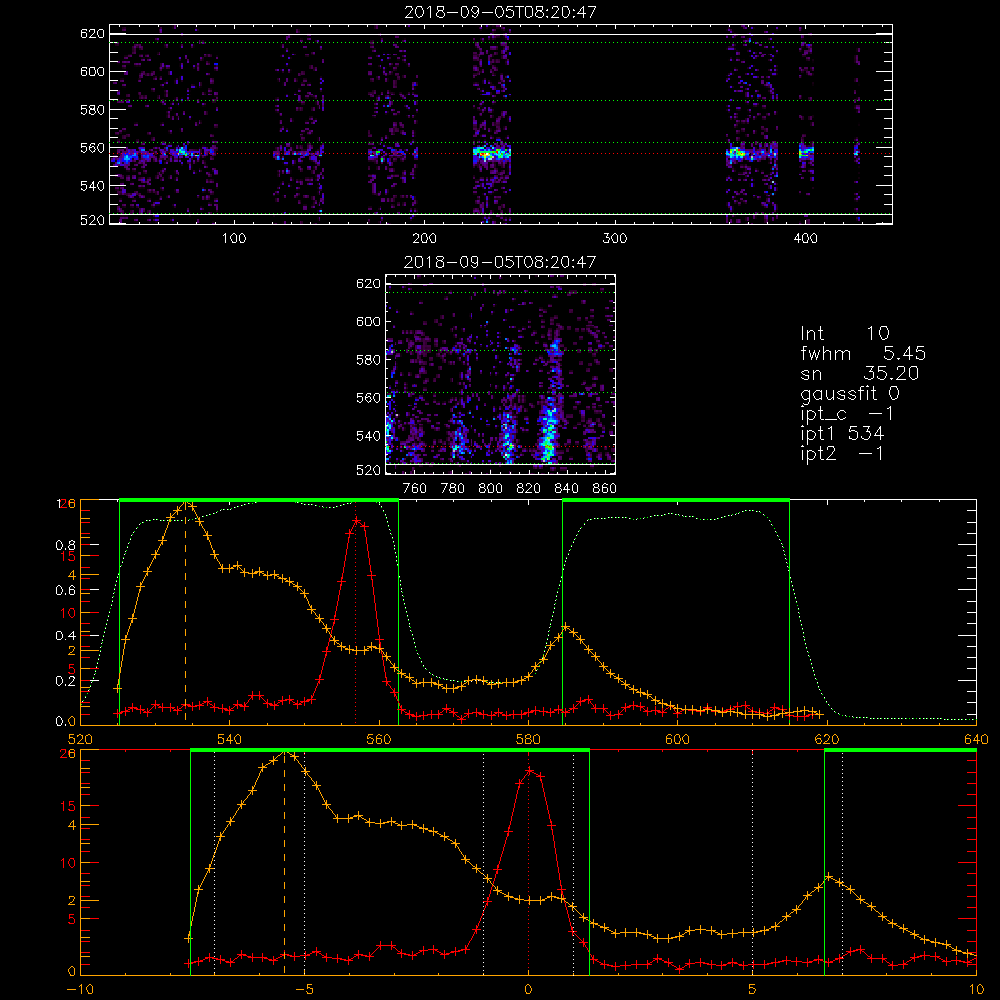The height and width of the screenshot is (1000, 1000).
Task: Click red curve peak near 557 in profile plot
Action: [356, 521]
